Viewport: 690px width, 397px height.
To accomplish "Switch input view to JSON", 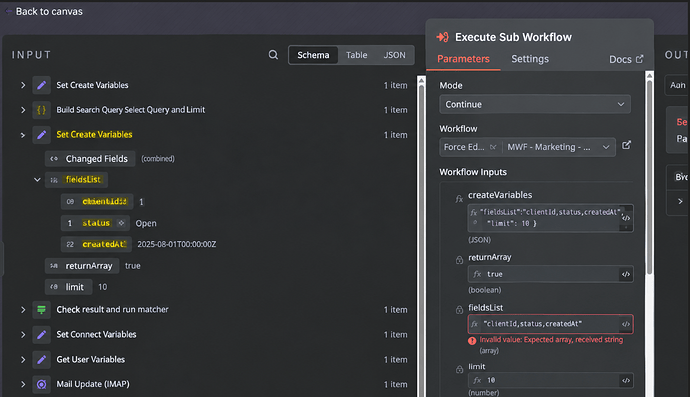I will [394, 55].
